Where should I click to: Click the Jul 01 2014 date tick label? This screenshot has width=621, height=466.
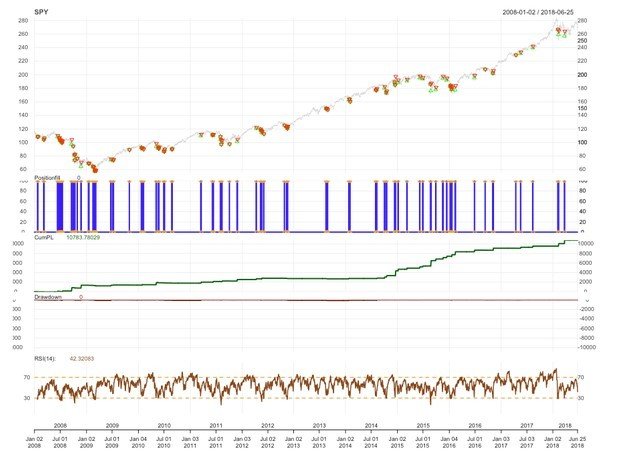(x=371, y=442)
